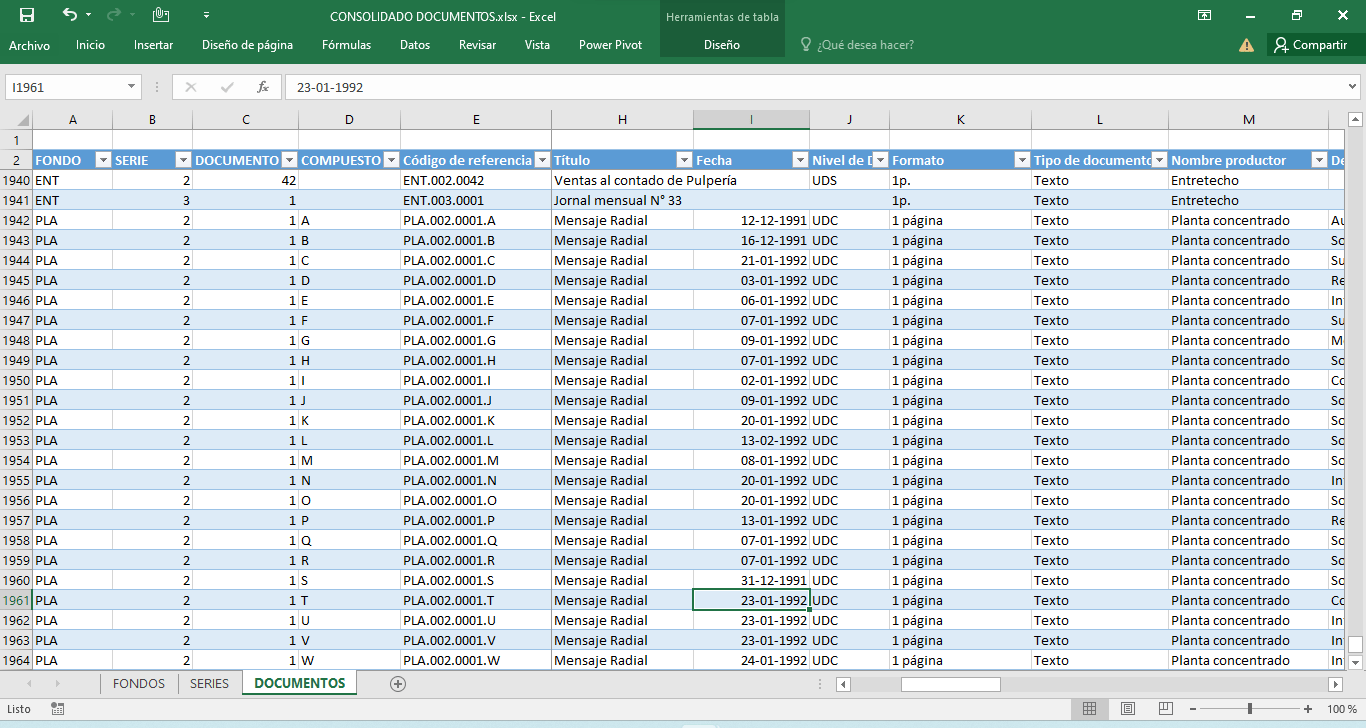Click the zoom in plus button
Screen dimensions: 1366x728
[1308, 709]
